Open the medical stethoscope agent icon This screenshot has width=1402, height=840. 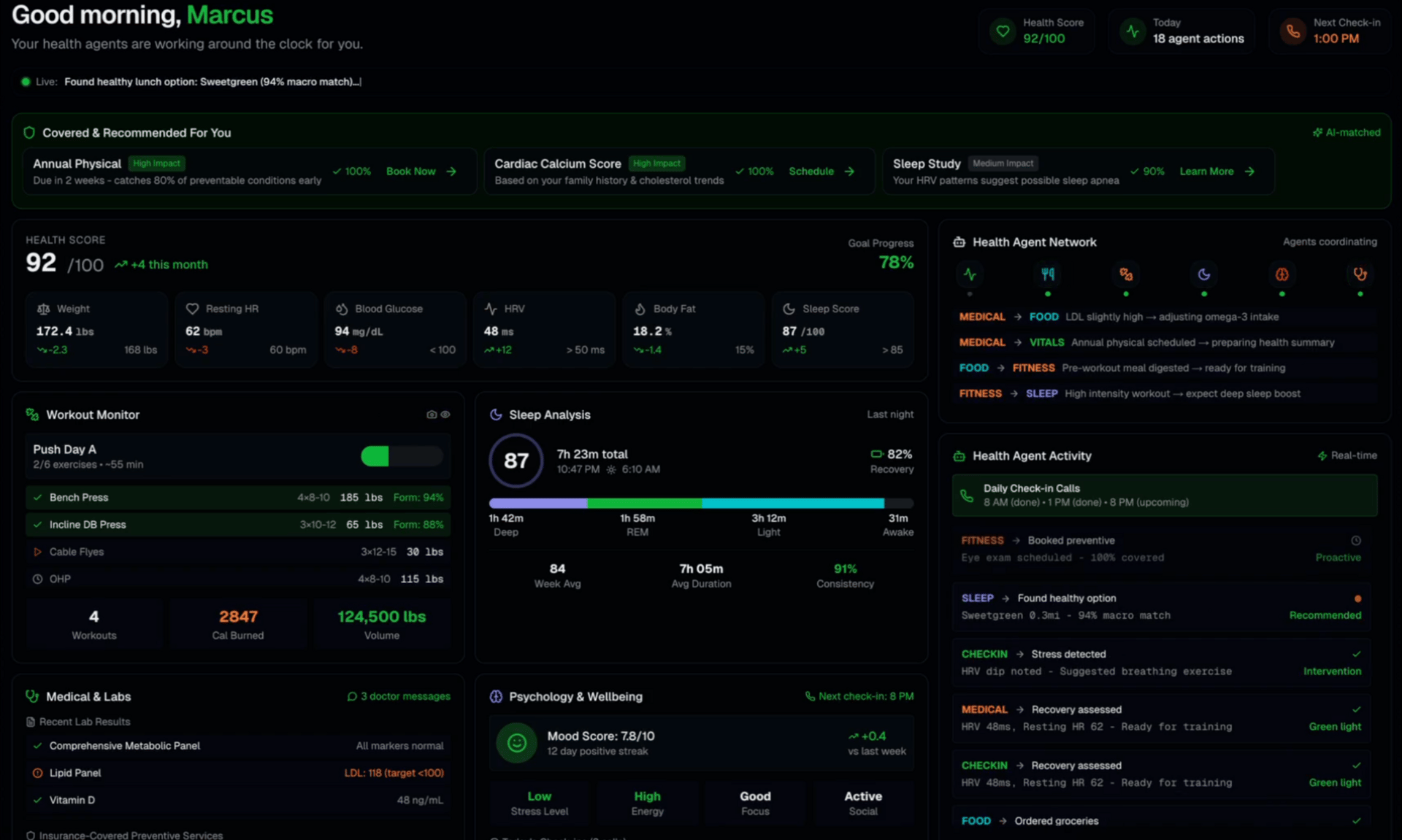coord(1360,274)
